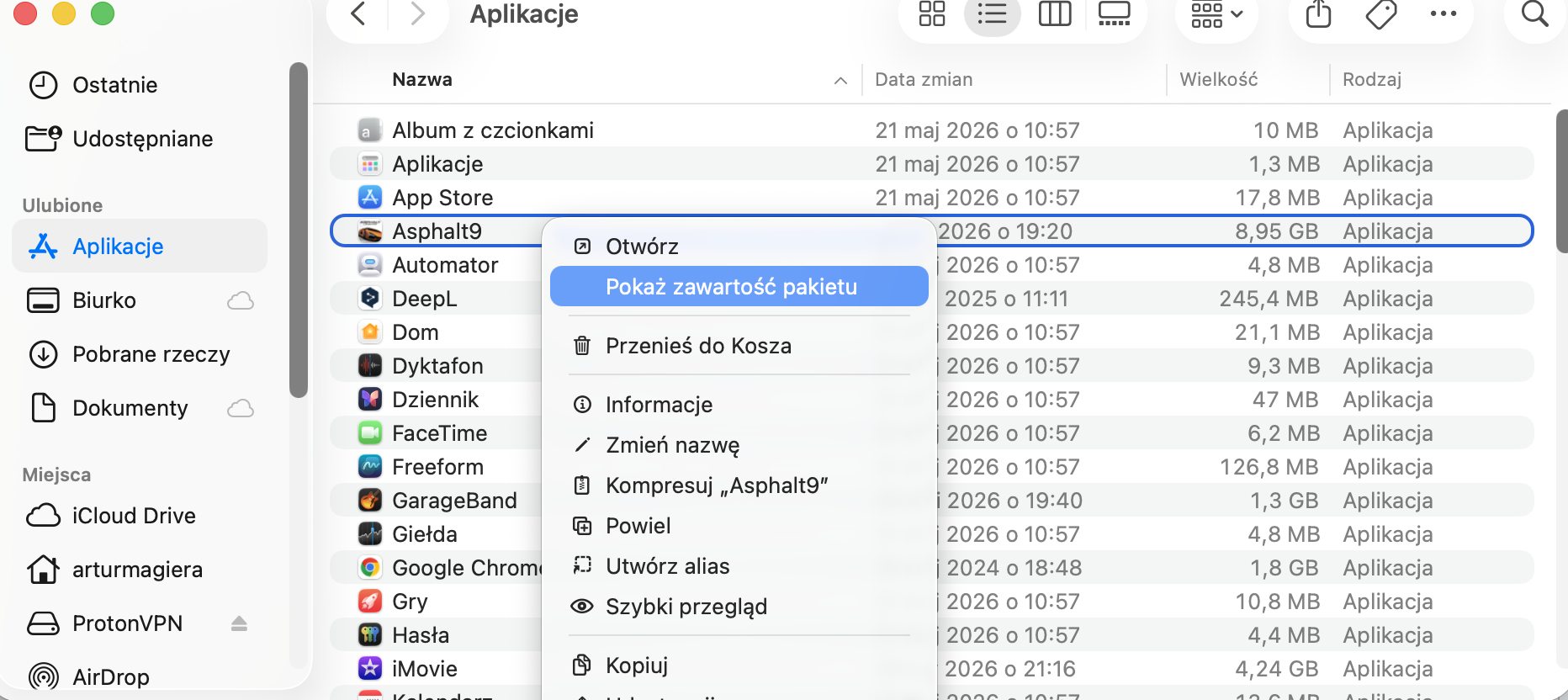Screen dimensions: 1568x700
Task: Select the Google Chrome app icon
Action: point(369,568)
